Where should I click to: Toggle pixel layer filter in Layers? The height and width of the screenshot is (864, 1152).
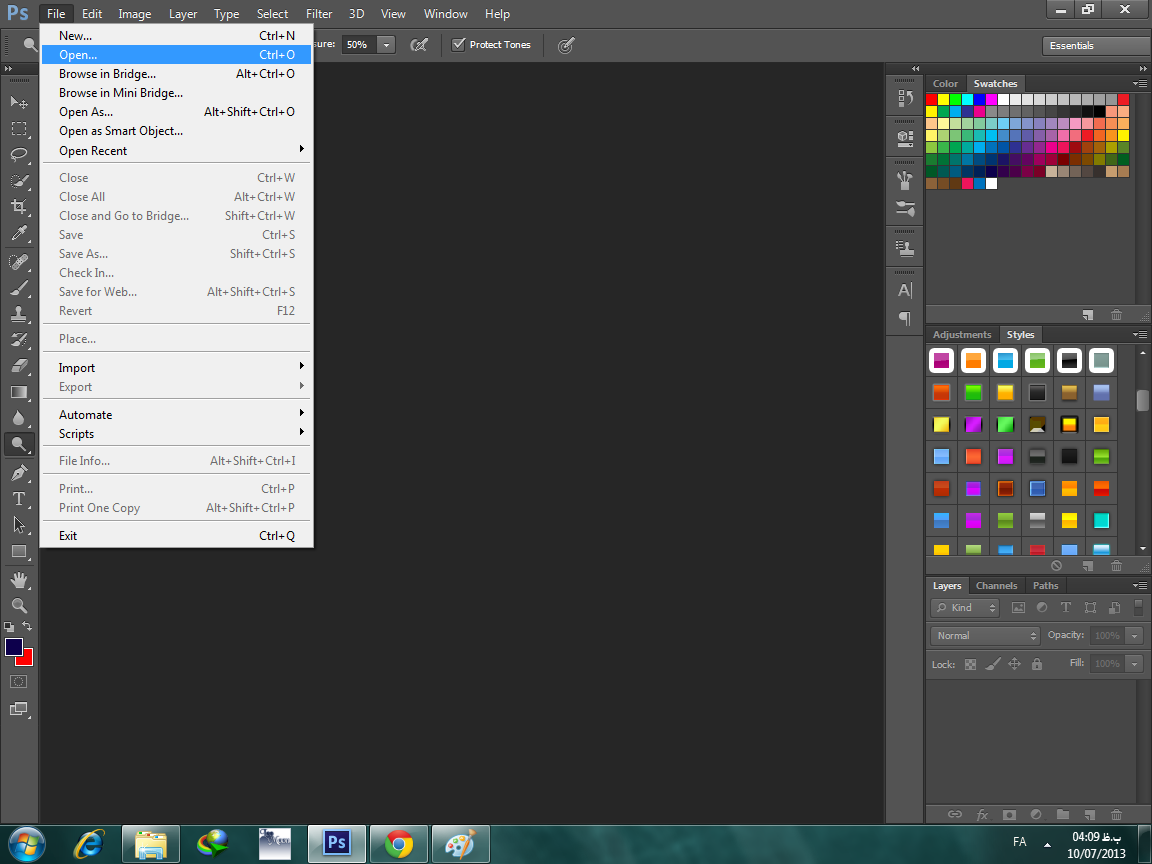click(x=1018, y=608)
